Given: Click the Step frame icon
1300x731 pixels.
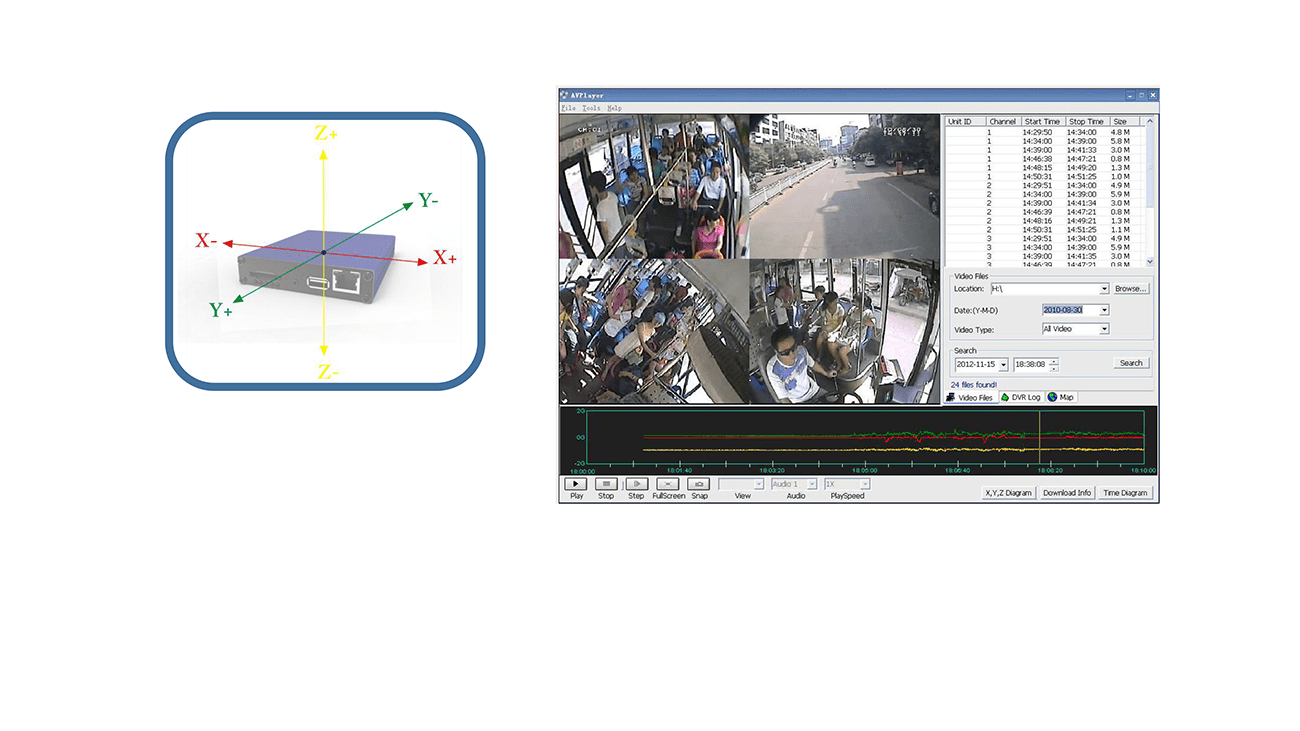Looking at the screenshot, I should click(636, 484).
